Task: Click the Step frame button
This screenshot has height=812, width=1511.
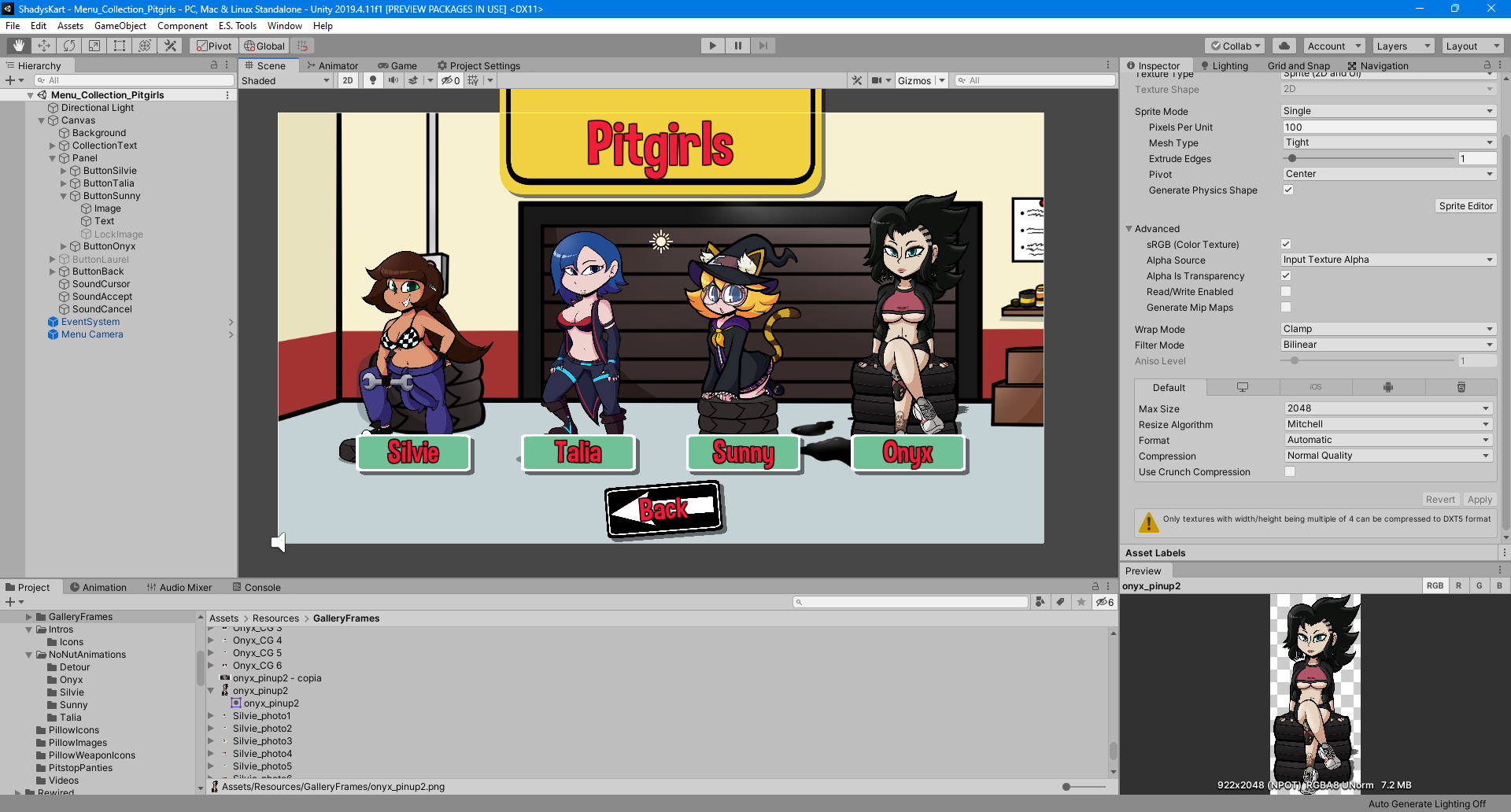Action: point(763,46)
